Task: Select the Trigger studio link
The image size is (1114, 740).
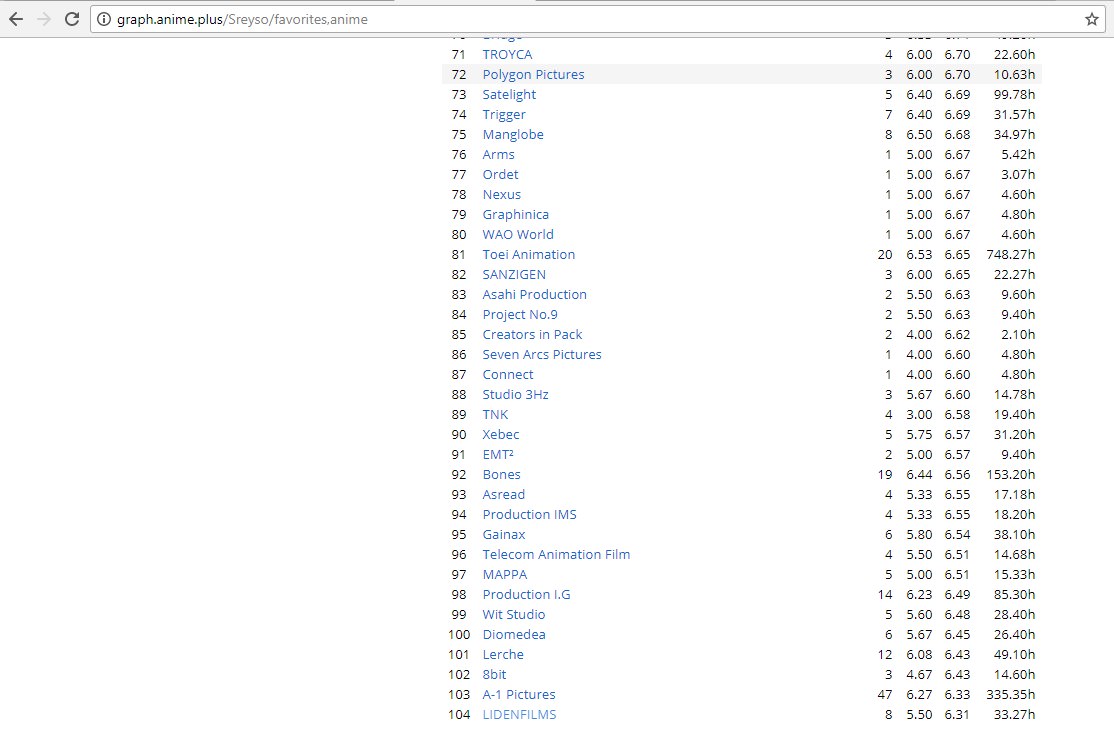Action: pos(504,114)
